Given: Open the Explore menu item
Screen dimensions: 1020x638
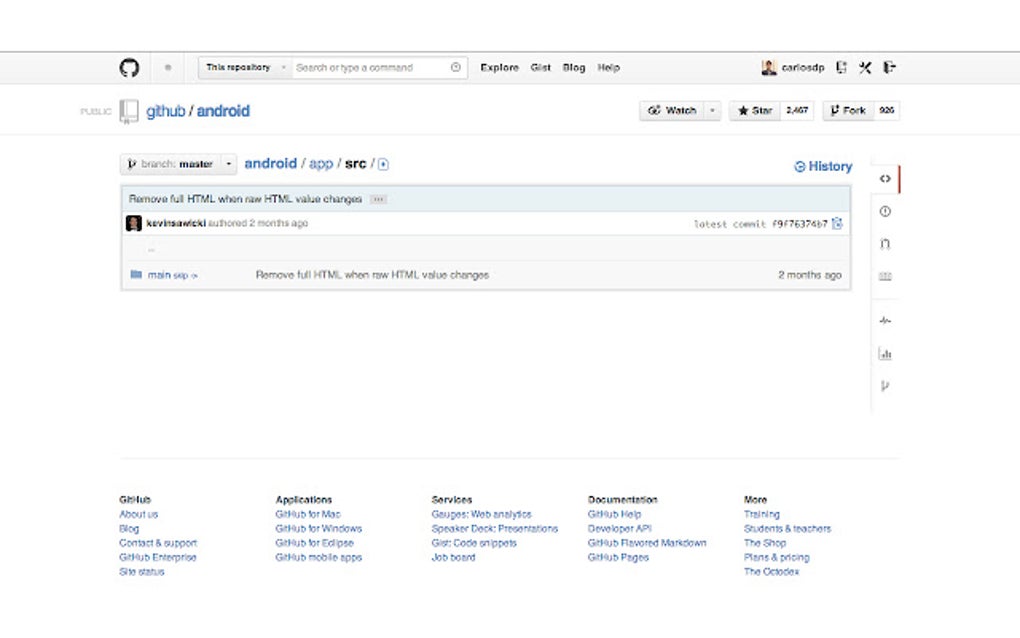Looking at the screenshot, I should (499, 67).
